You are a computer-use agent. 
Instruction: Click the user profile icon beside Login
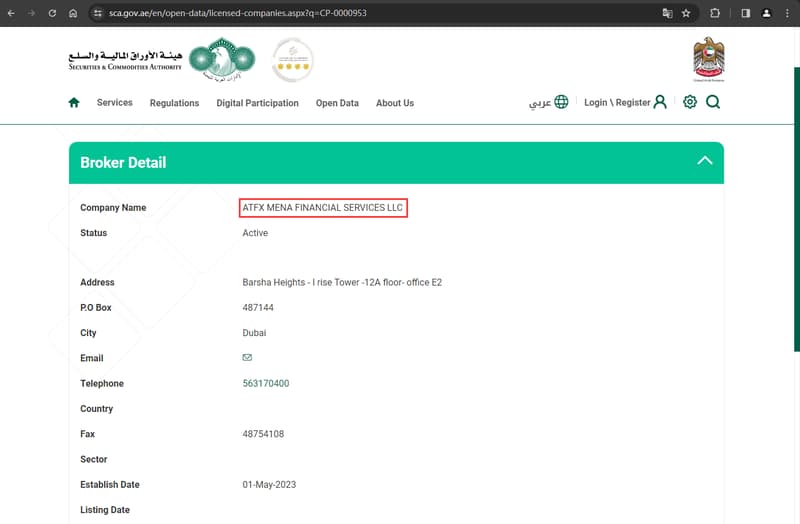(x=660, y=102)
